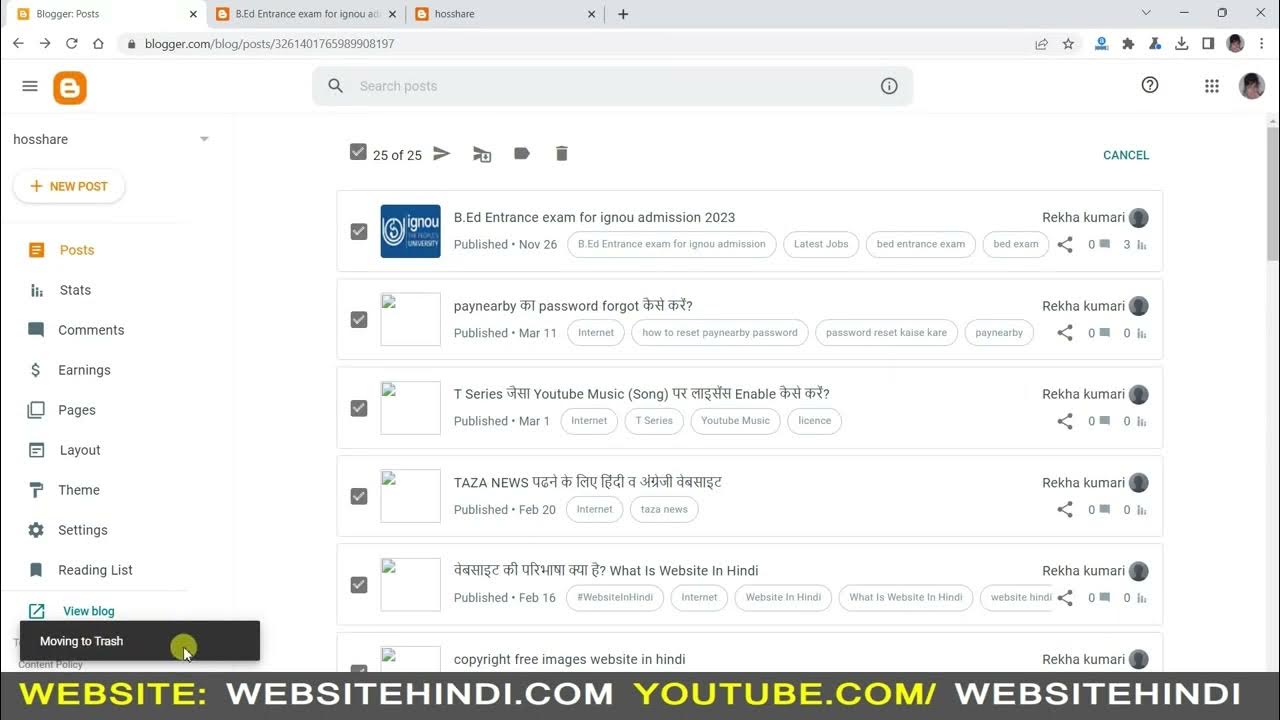
Task: Filter by Youtube Music label chip
Action: tap(735, 421)
